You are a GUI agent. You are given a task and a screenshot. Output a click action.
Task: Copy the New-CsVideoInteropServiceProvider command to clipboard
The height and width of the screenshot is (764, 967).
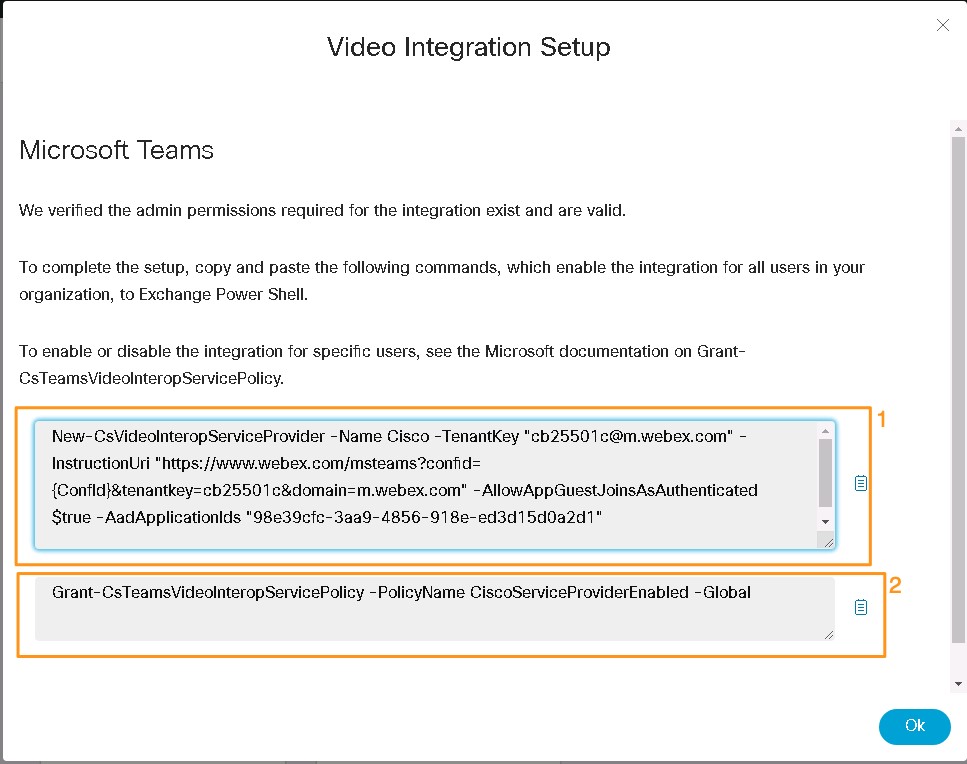tap(861, 483)
